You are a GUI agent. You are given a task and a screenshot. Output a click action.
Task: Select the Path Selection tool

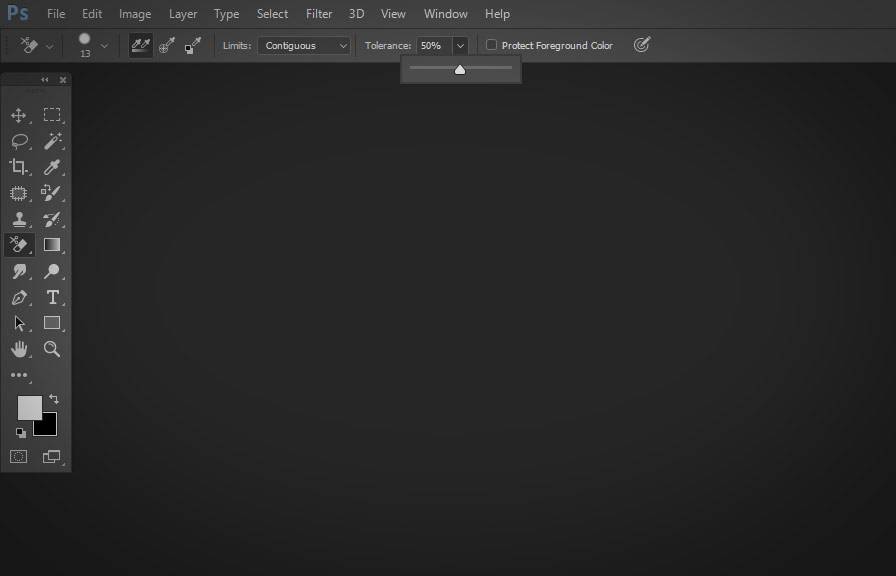(19, 323)
